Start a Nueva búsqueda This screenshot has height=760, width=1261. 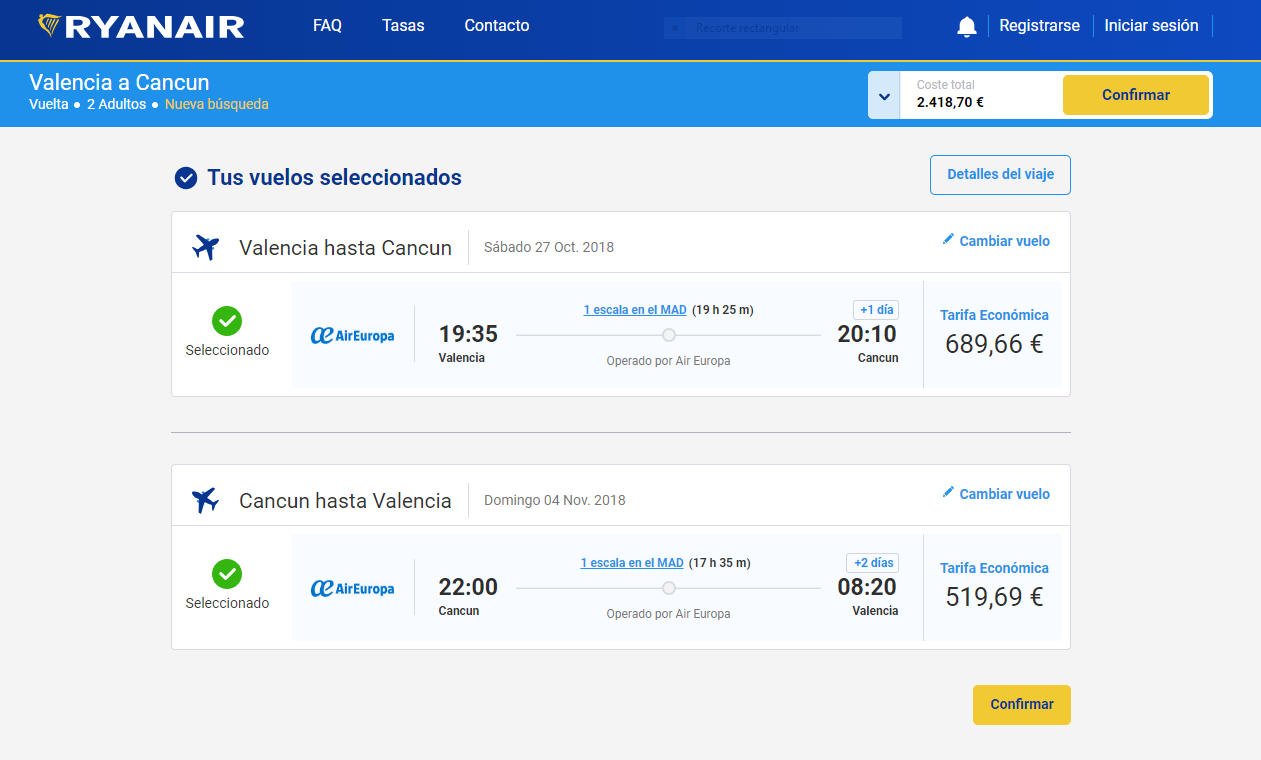pyautogui.click(x=217, y=104)
